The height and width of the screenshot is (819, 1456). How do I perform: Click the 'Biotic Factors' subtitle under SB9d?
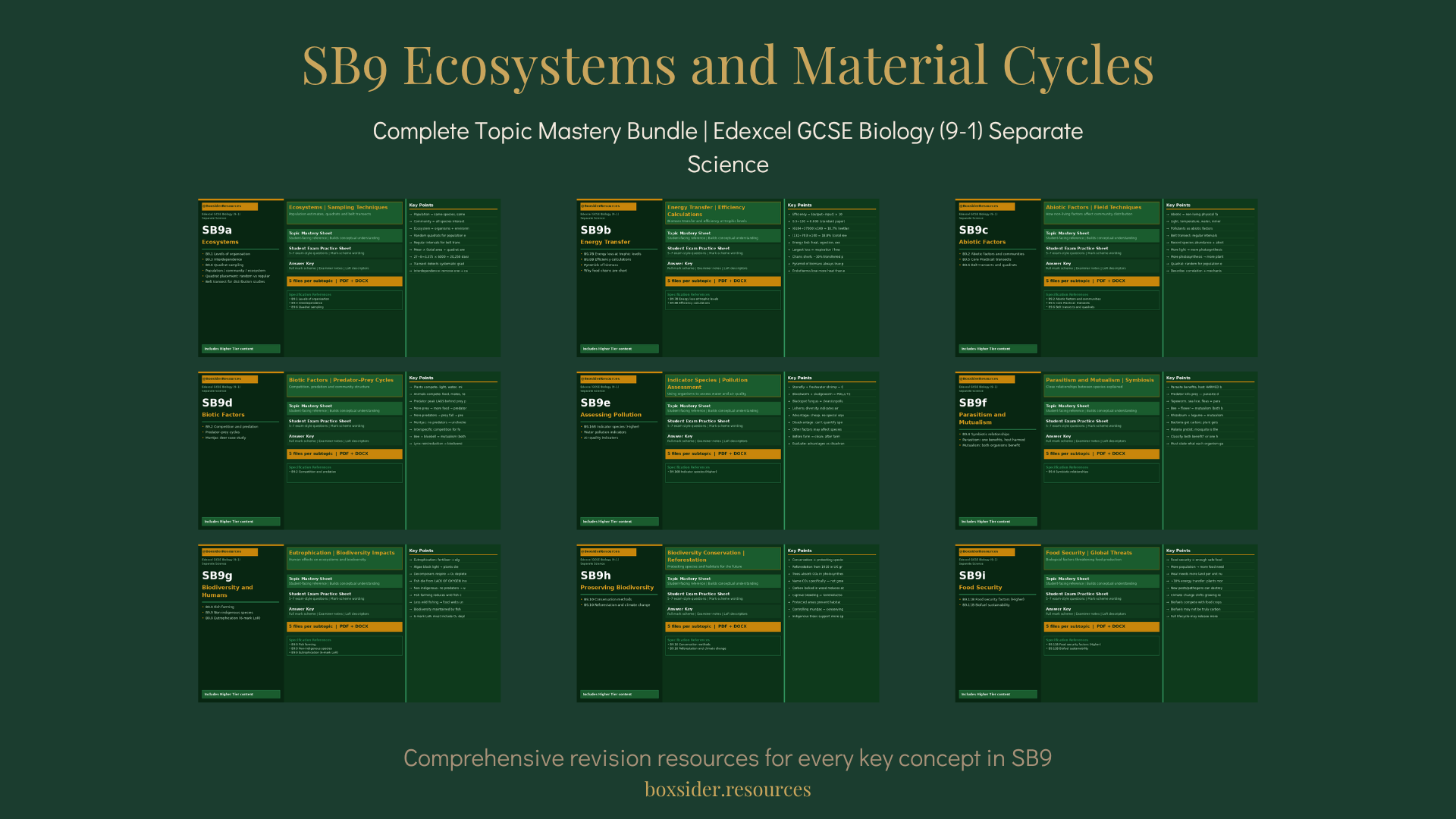[x=224, y=416]
